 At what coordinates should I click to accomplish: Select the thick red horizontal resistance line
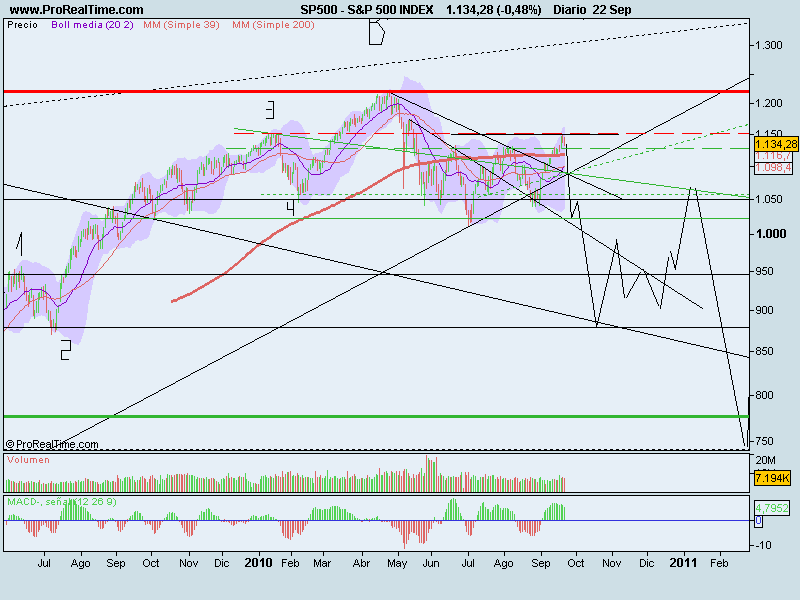376,91
